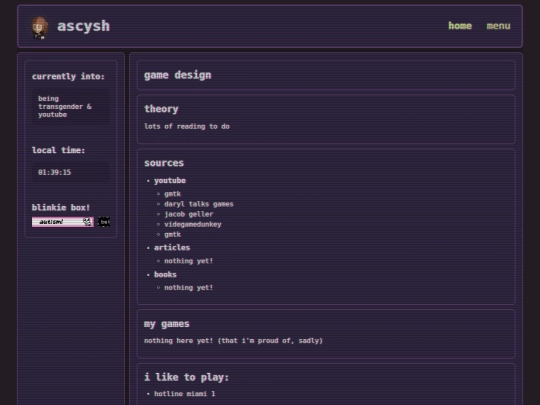Click 'jacob geller' list entry

click(x=189, y=214)
